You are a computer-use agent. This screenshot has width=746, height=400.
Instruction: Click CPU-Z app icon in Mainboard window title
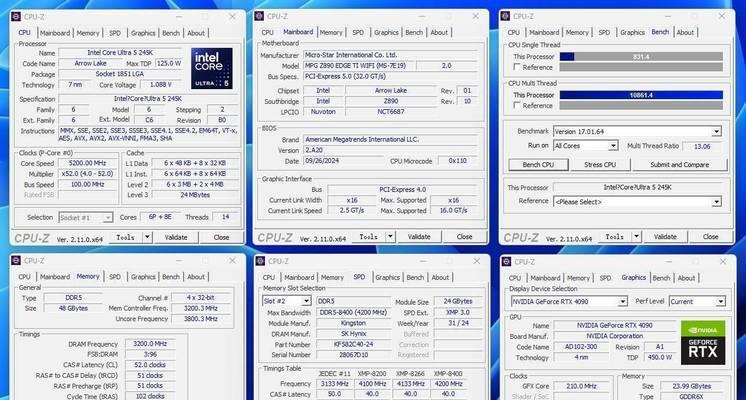tap(259, 16)
